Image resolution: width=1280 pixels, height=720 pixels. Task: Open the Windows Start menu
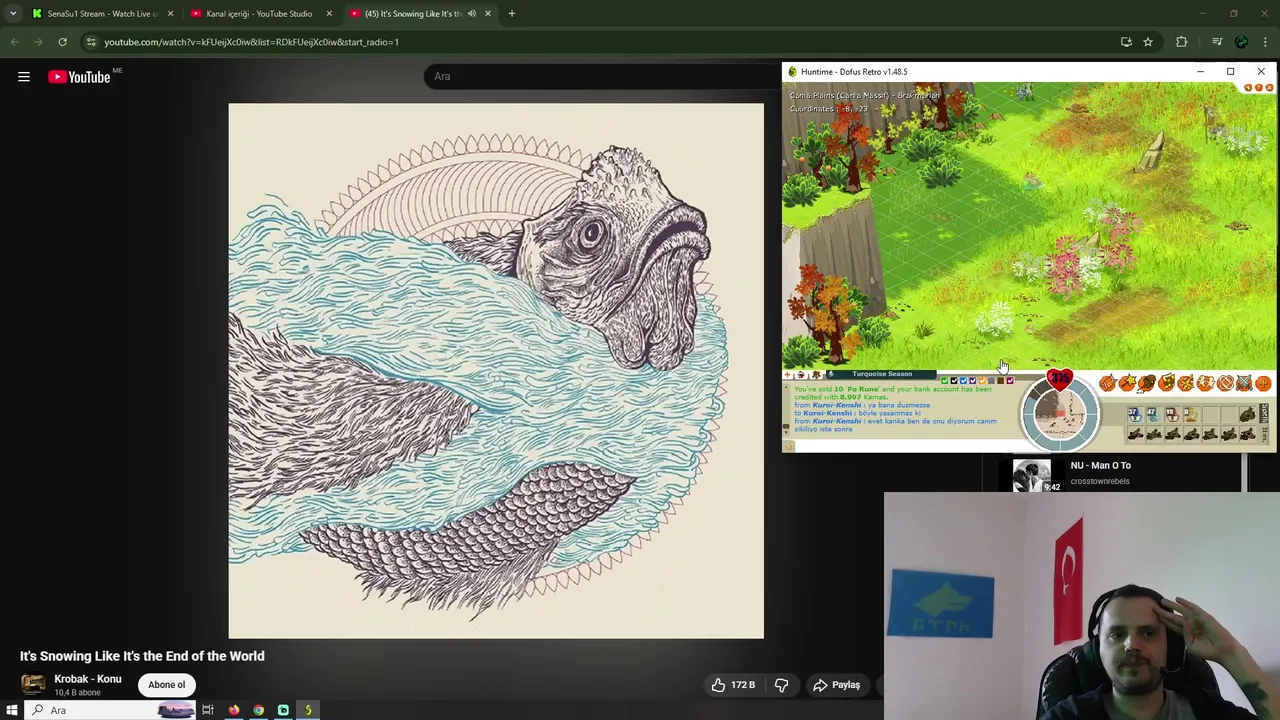coord(12,710)
